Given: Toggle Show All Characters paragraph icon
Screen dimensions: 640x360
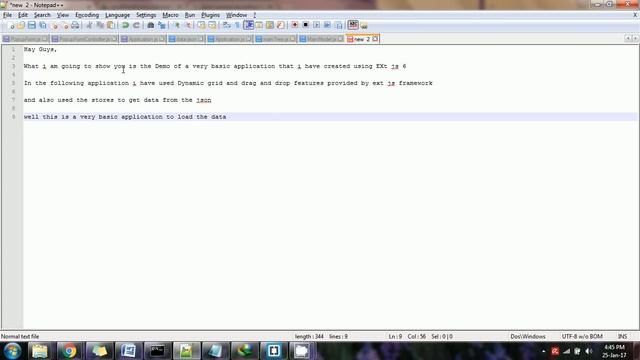Looking at the screenshot, I should (x=237, y=25).
